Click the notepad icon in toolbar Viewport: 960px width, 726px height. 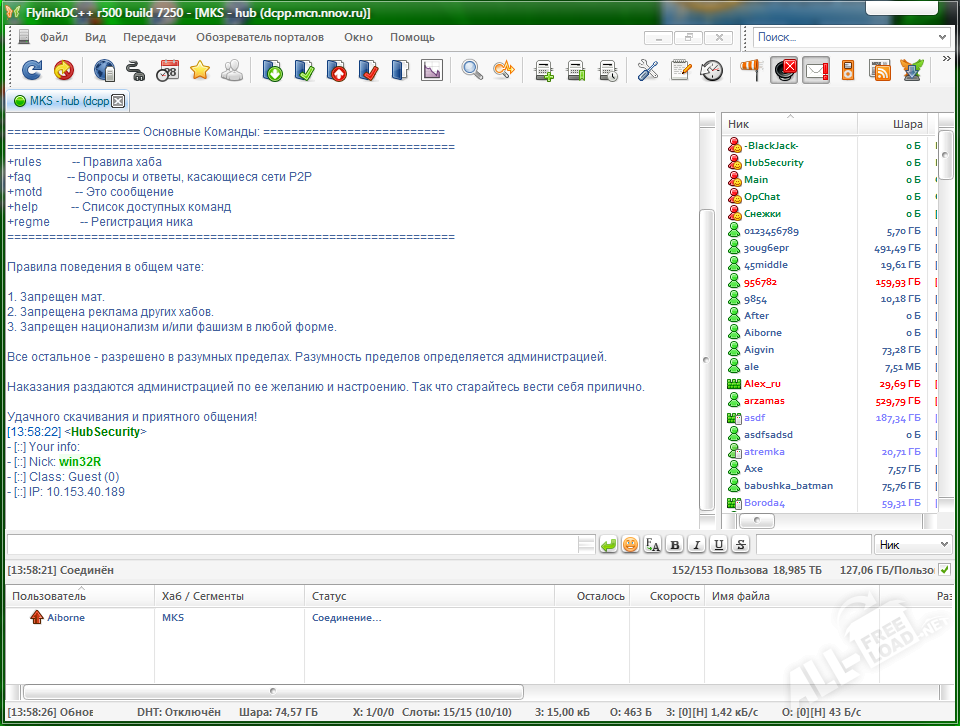(680, 70)
